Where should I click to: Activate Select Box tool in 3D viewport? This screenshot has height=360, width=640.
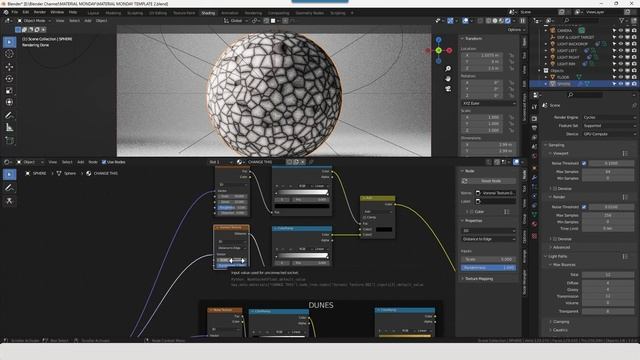click(x=9, y=42)
